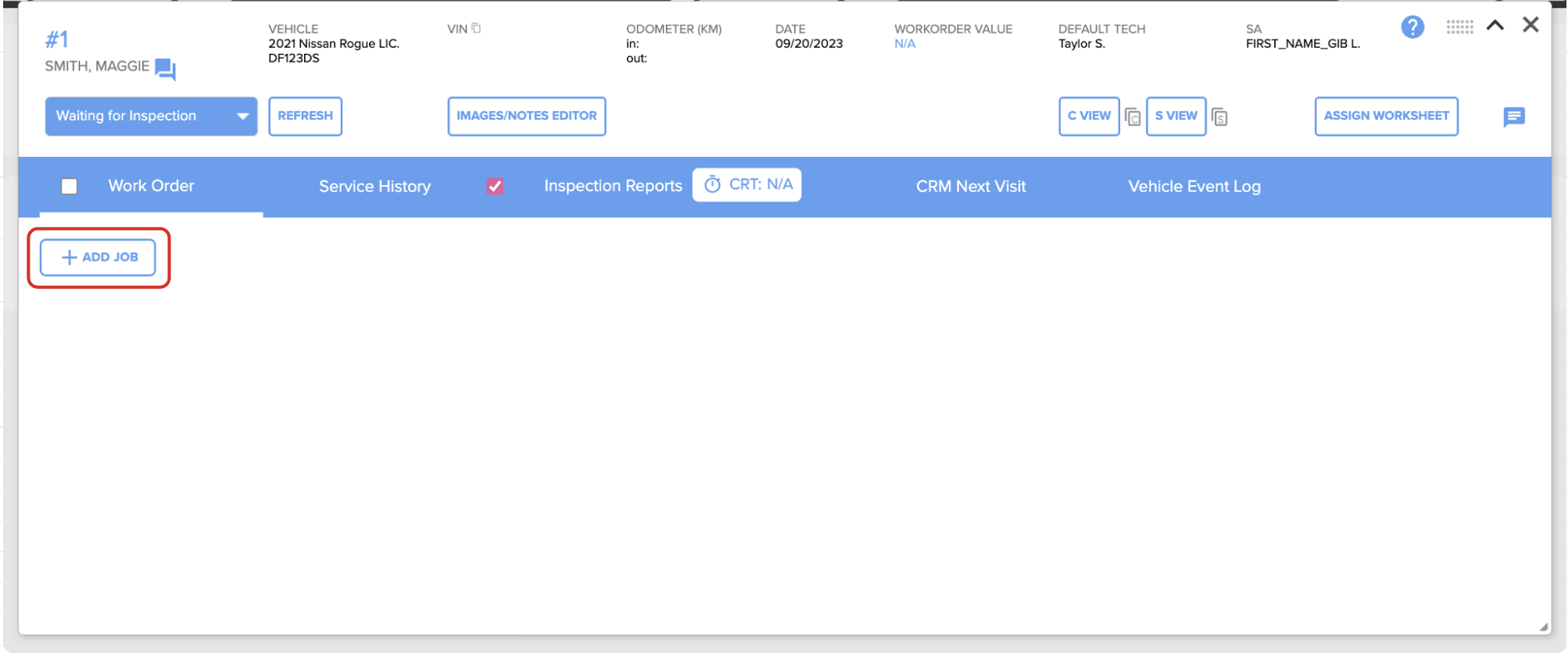
Task: Open the help question mark icon
Action: pos(1412,27)
